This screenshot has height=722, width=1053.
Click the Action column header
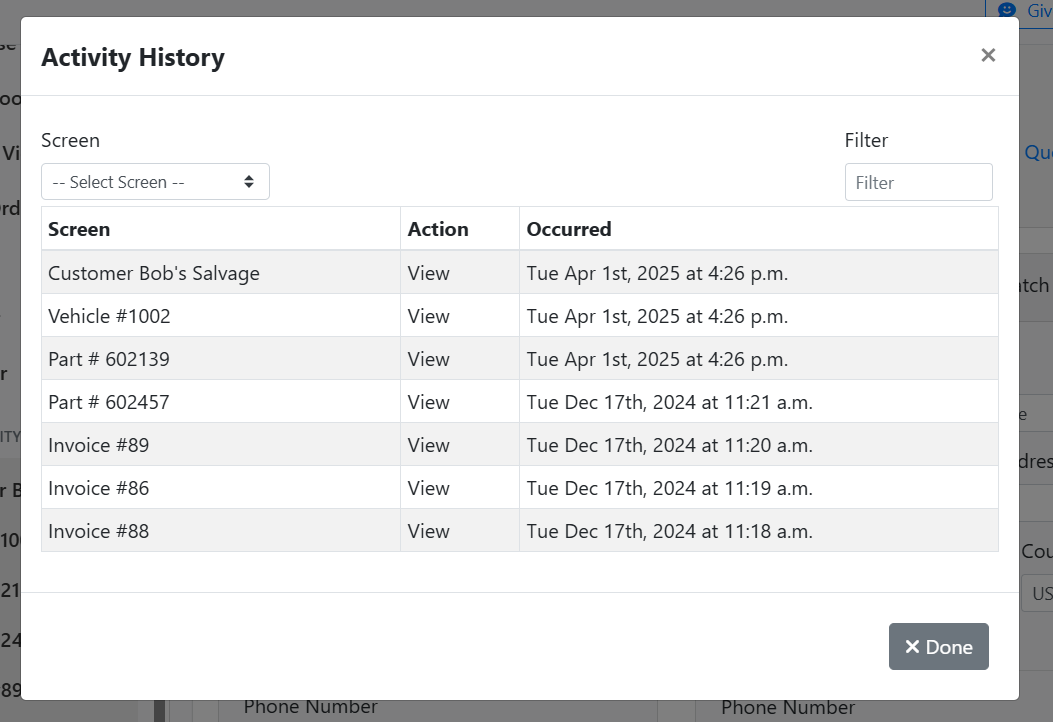[x=438, y=229]
